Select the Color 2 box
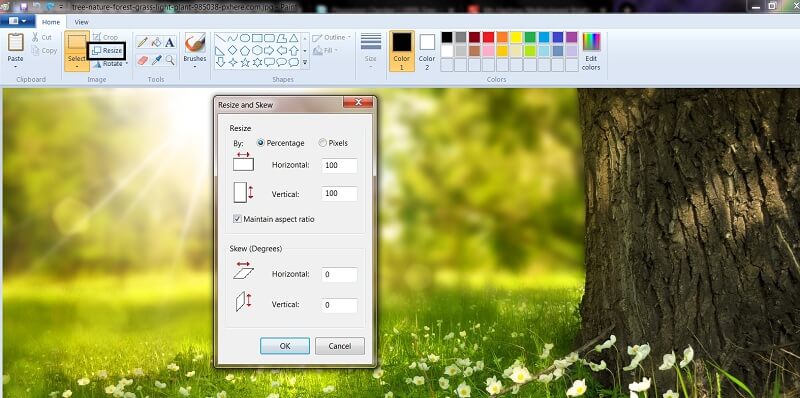The height and width of the screenshot is (398, 800). pos(427,51)
